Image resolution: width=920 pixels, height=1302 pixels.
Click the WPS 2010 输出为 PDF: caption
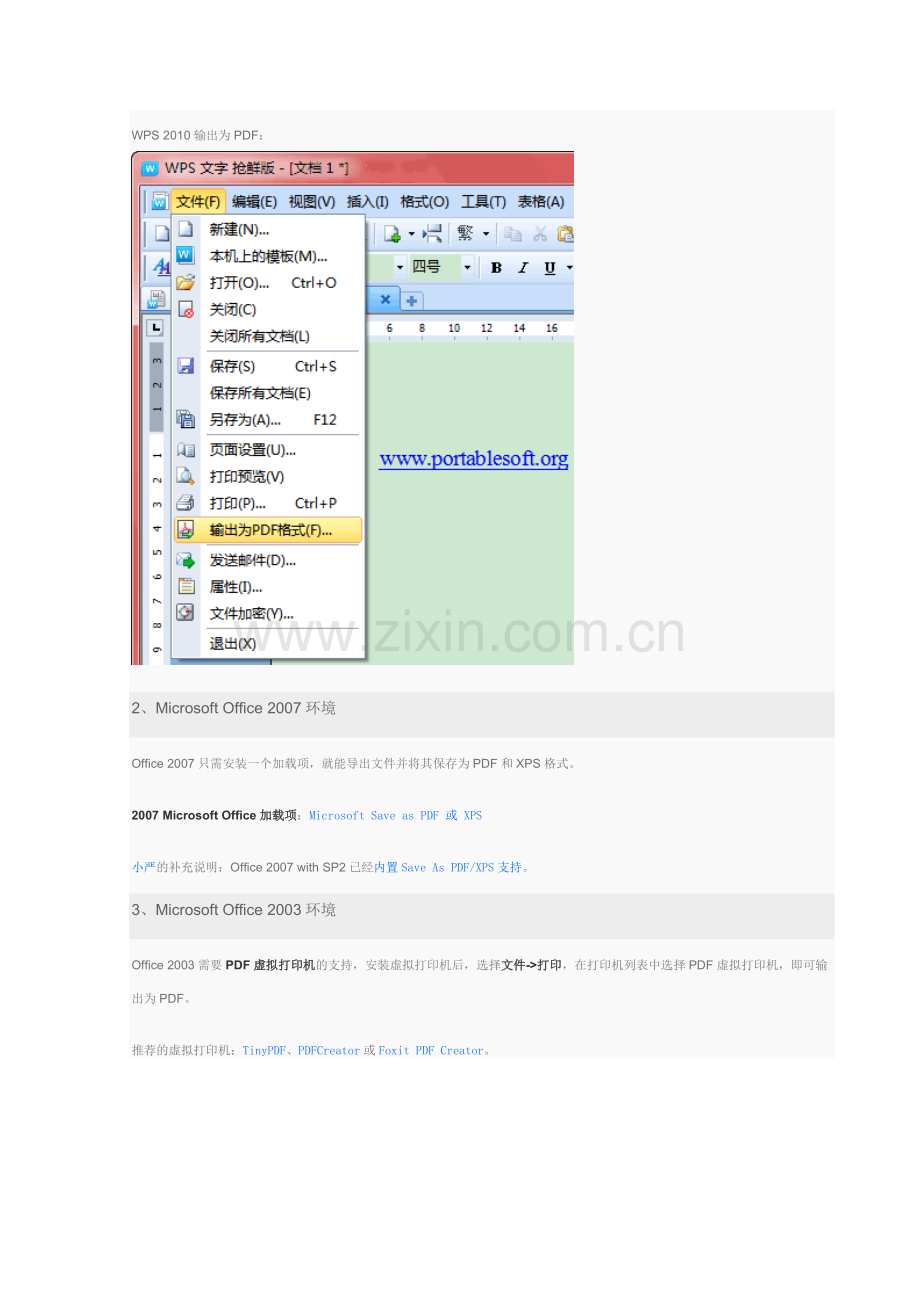point(196,135)
